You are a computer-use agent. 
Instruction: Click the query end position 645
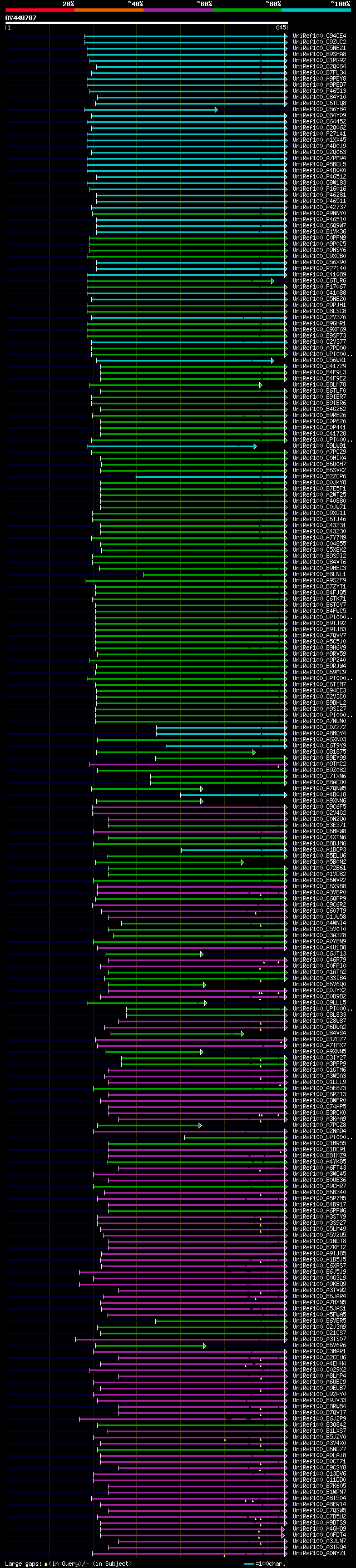[280, 27]
